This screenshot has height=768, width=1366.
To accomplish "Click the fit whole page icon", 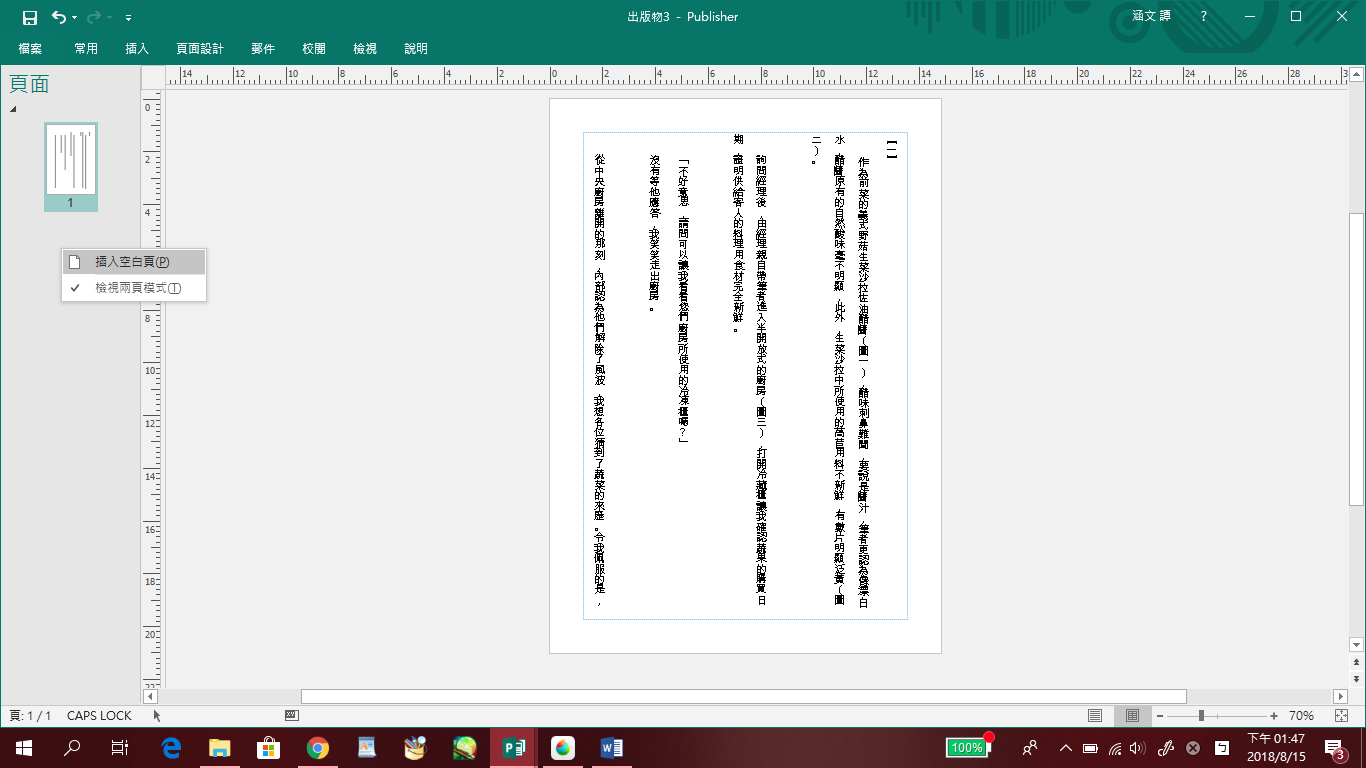I will (x=1341, y=716).
